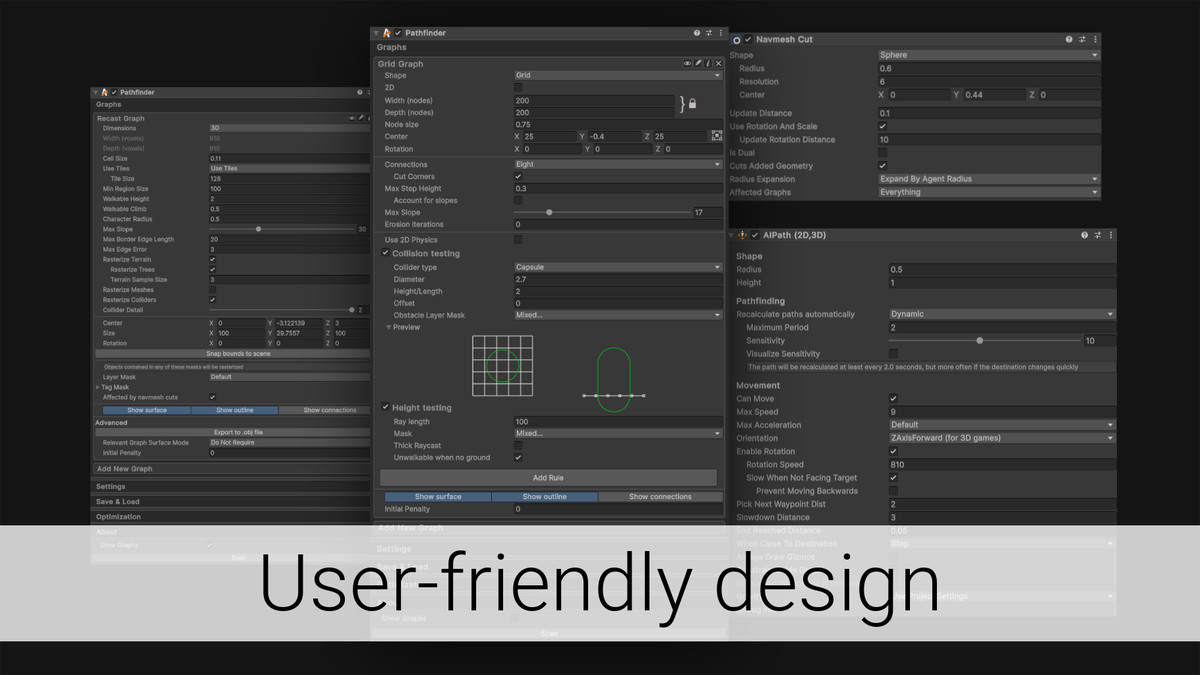Toggle the Collision testing checkbox
Image resolution: width=1200 pixels, height=675 pixels.
pos(386,253)
